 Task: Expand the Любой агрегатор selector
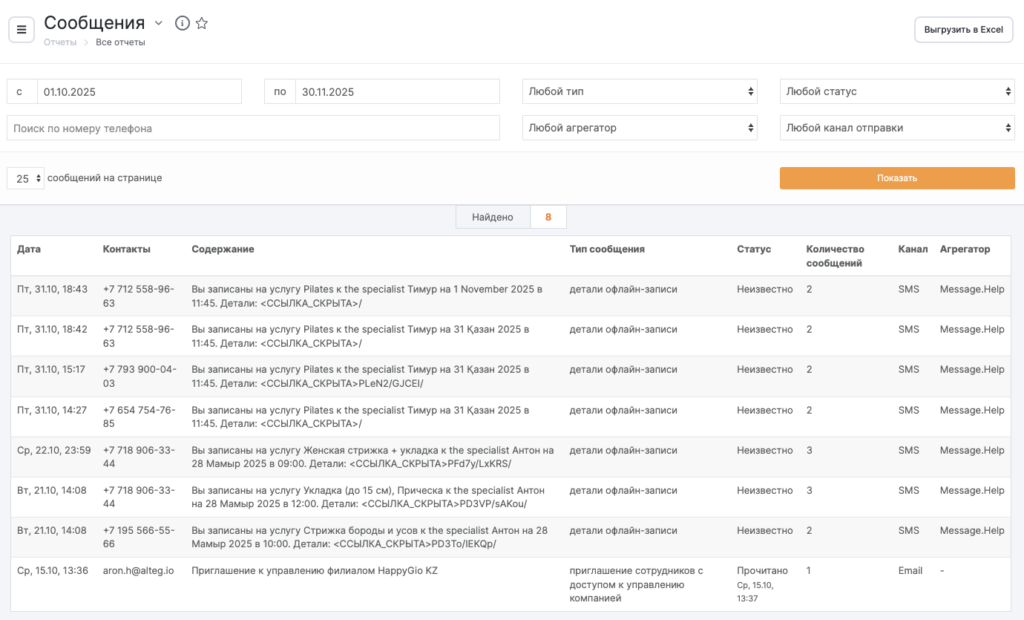[x=640, y=128]
